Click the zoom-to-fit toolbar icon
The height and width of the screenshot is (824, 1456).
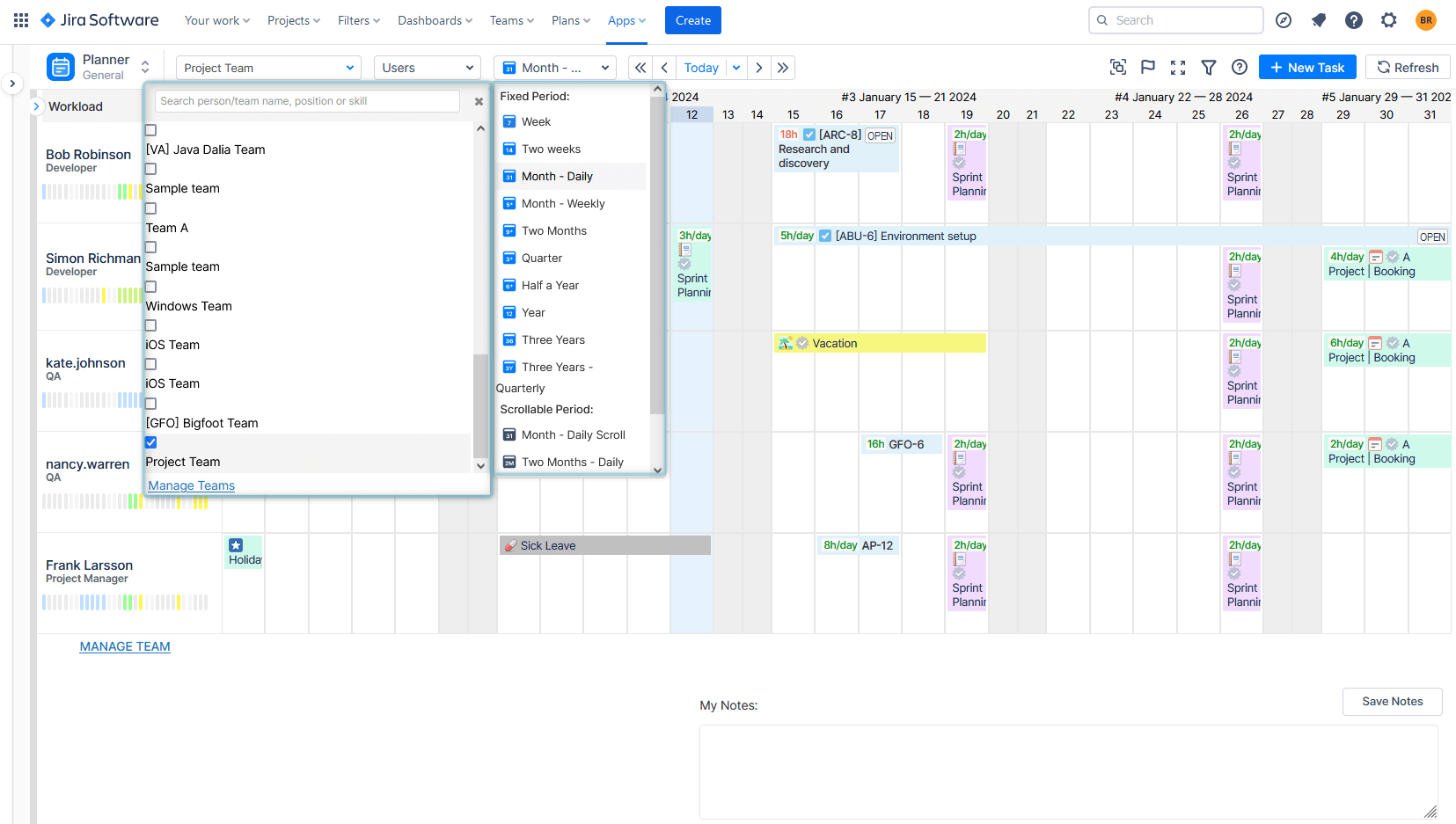tap(1117, 67)
